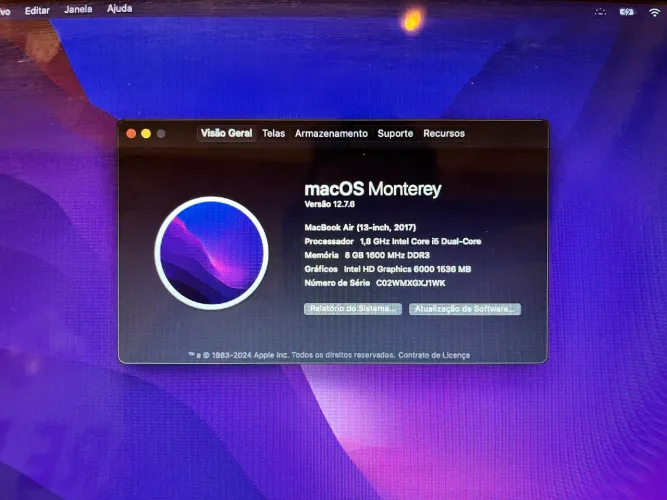
Task: Click the Atualização de Software button
Action: point(465,309)
